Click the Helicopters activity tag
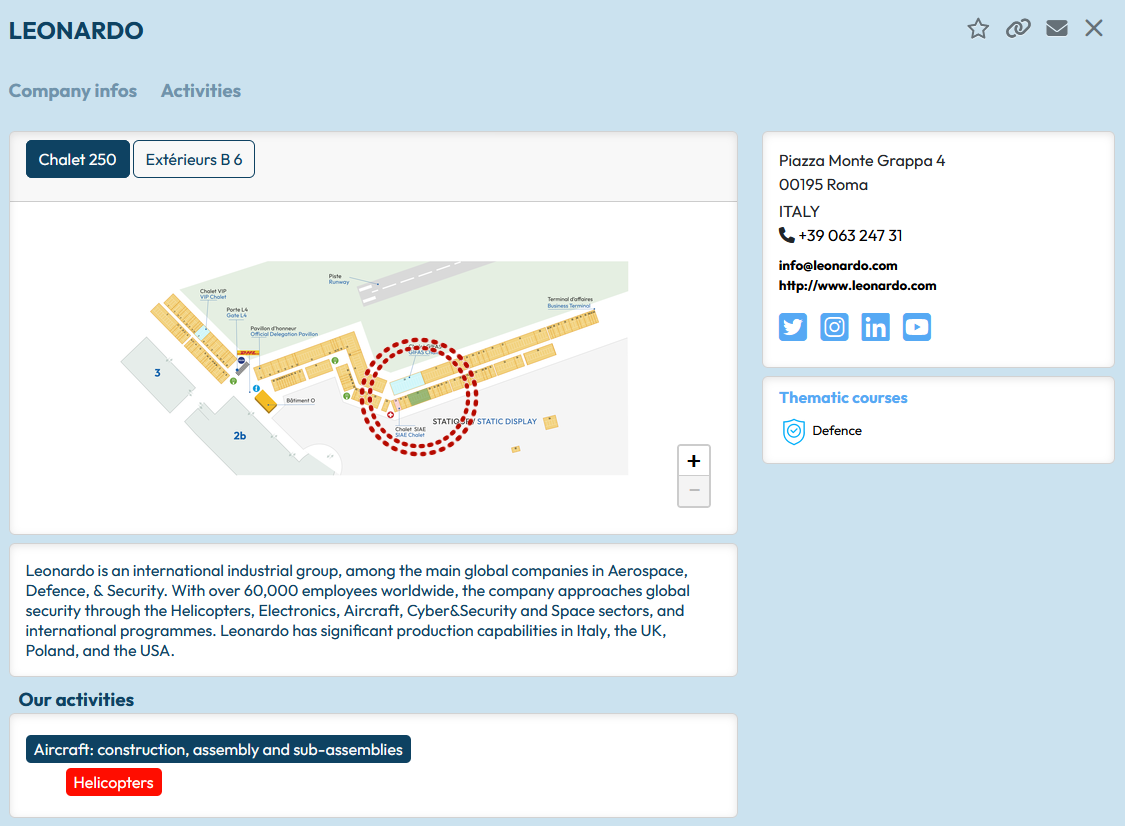This screenshot has height=826, width=1125. click(114, 783)
